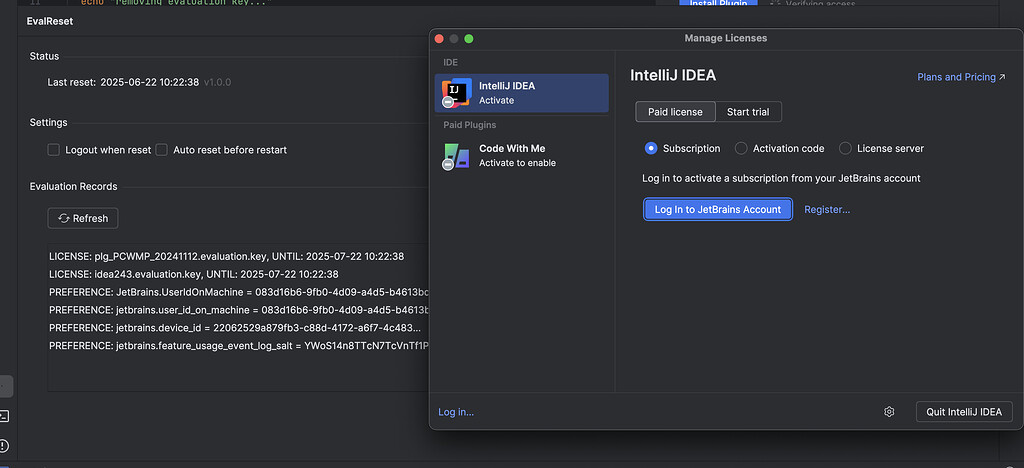Choose the License server radio option
Screen dimensions: 1024x468
pyautogui.click(x=845, y=148)
